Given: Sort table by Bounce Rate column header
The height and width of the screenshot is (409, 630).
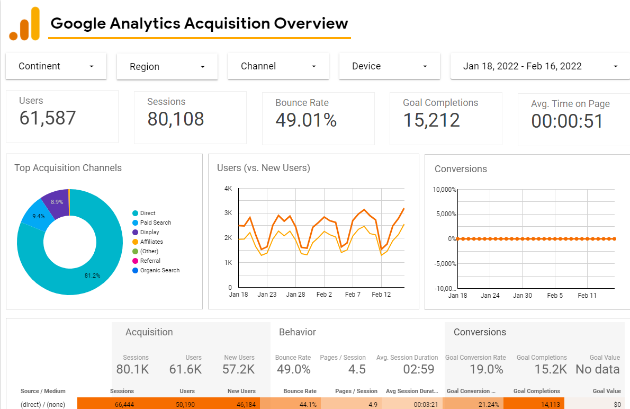Looking at the screenshot, I should [x=300, y=391].
